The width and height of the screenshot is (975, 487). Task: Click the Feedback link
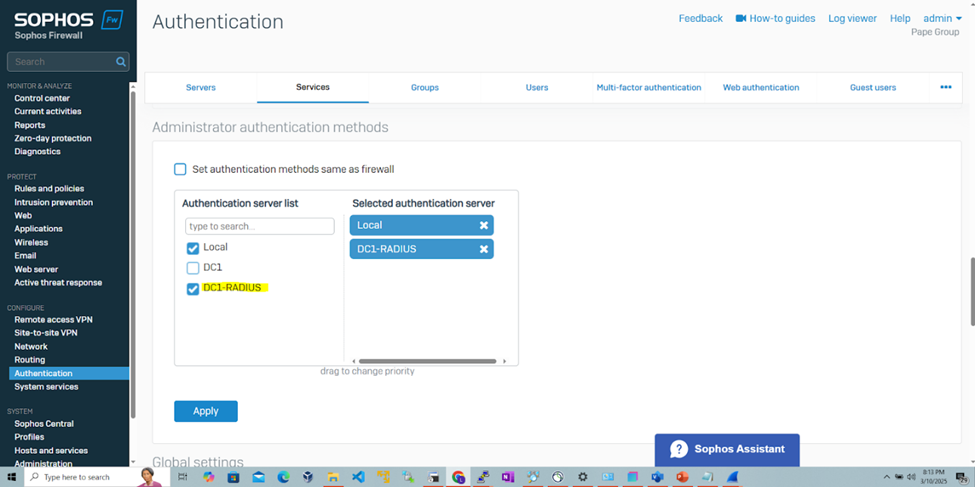point(701,19)
